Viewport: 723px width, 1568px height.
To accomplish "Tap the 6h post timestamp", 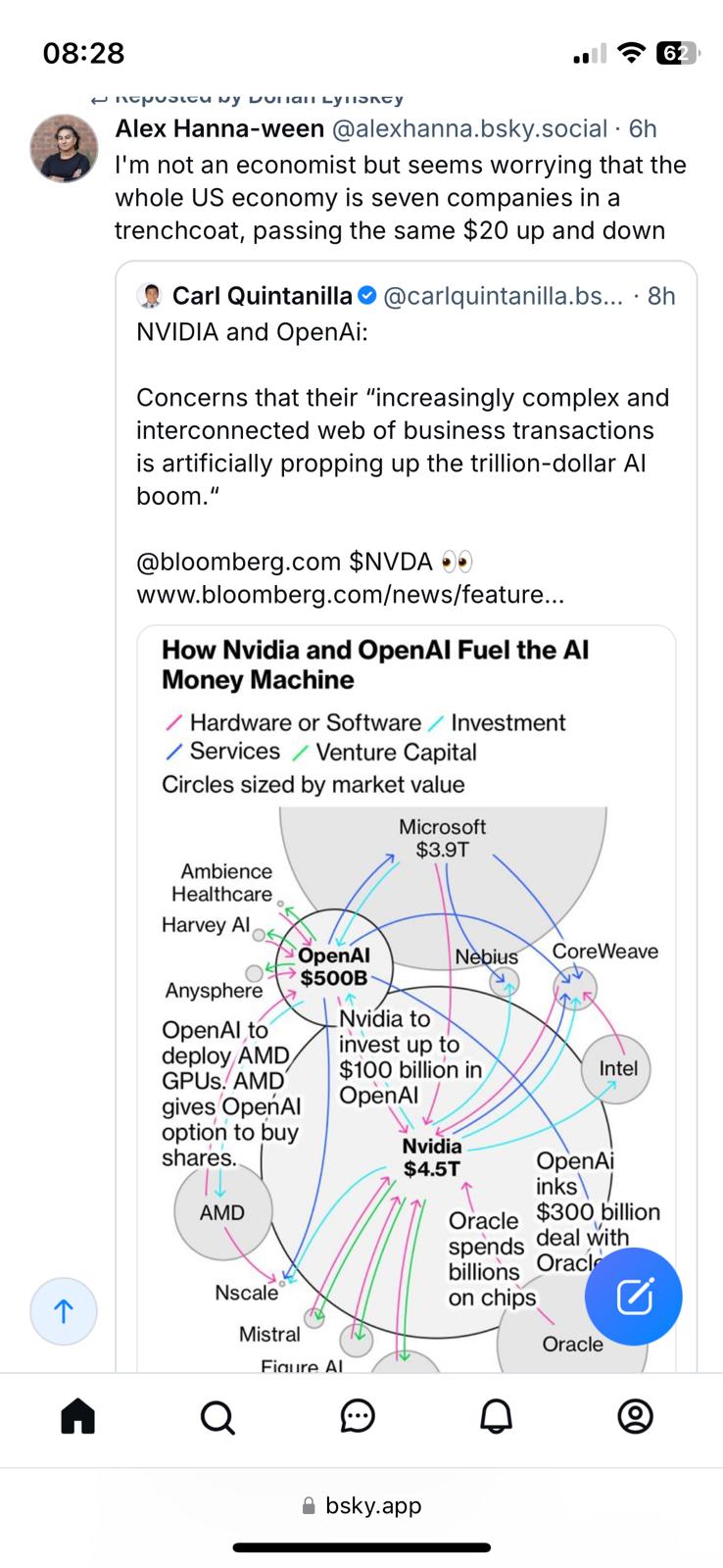I will pyautogui.click(x=643, y=128).
